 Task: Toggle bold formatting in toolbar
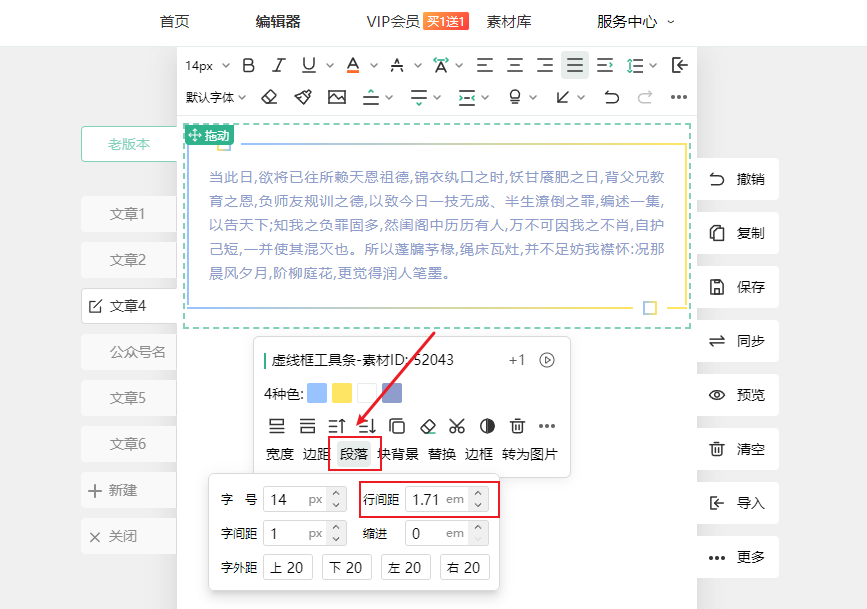click(249, 65)
